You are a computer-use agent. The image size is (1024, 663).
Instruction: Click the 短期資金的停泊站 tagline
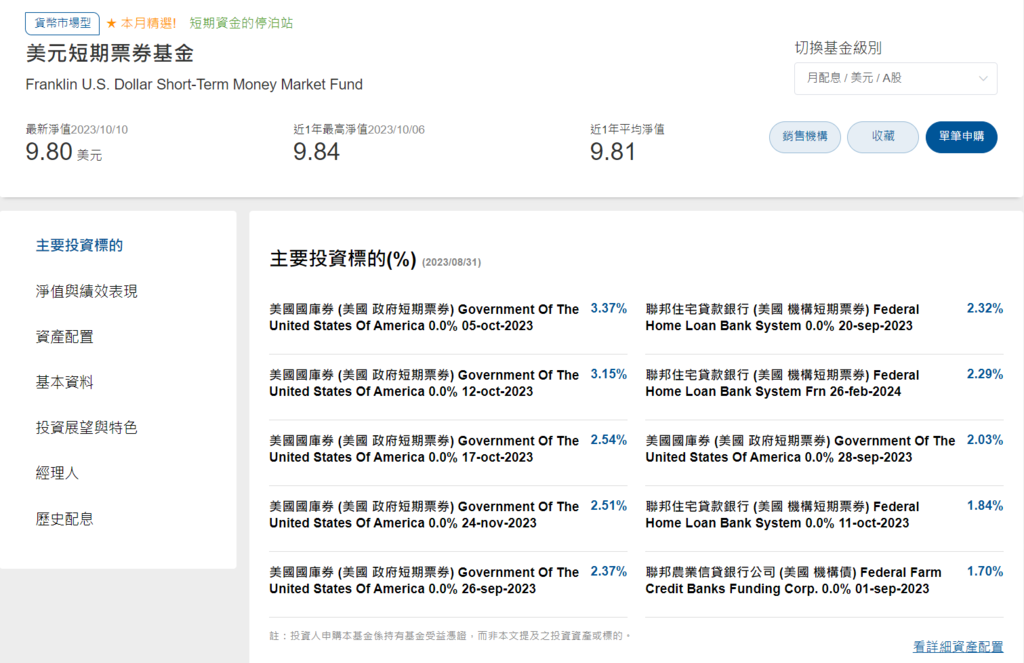coord(241,24)
